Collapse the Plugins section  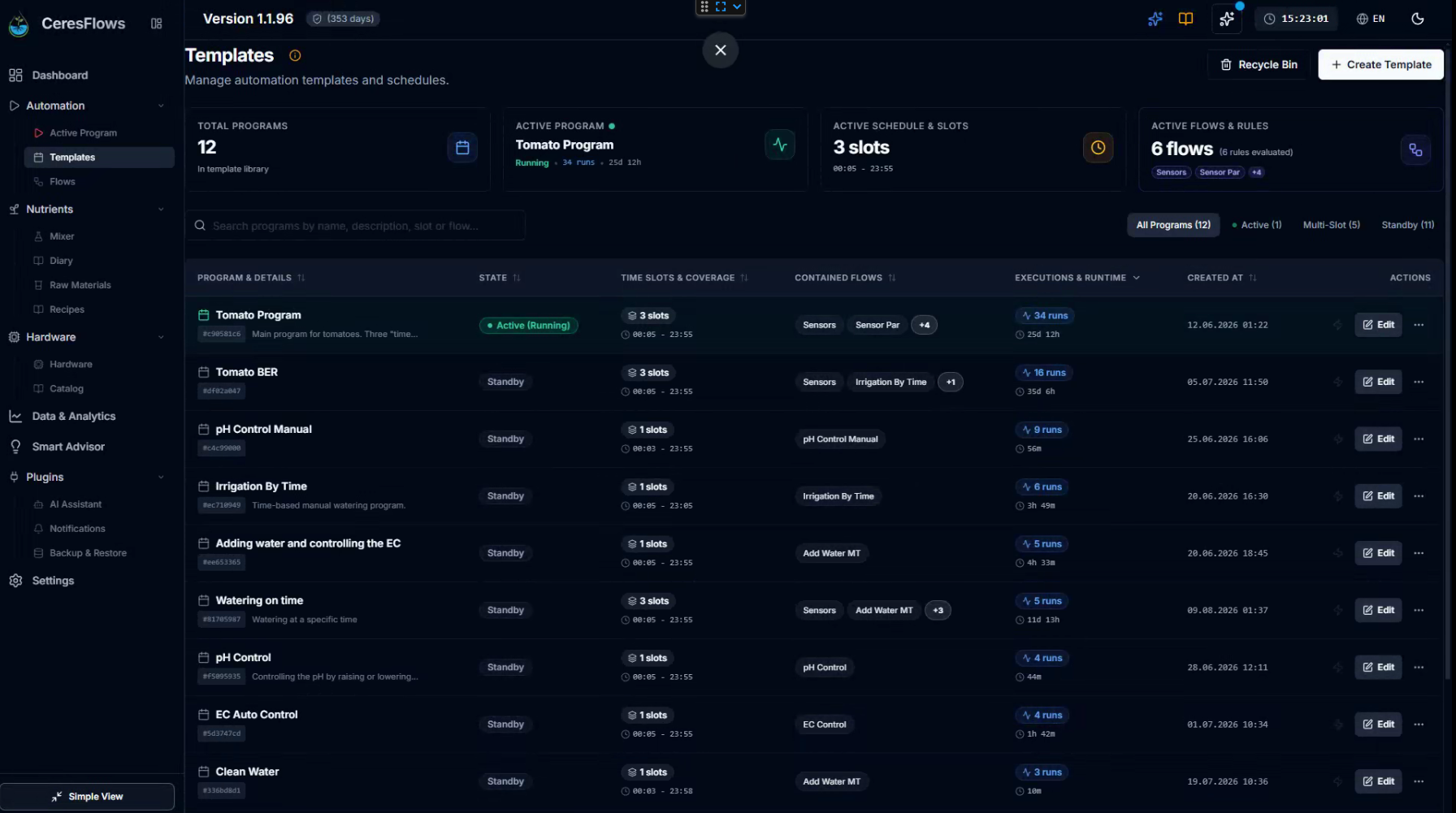[161, 477]
